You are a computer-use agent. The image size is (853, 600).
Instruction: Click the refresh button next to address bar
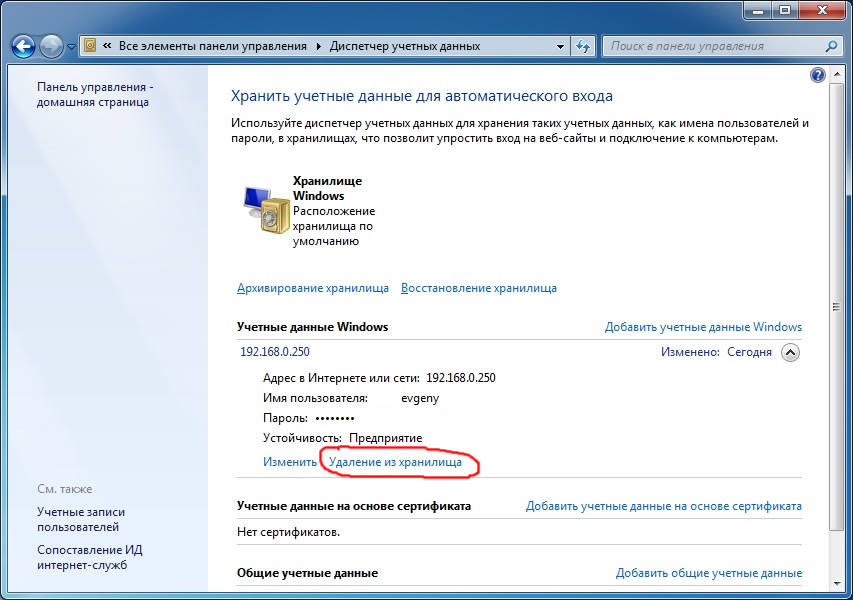tap(583, 47)
